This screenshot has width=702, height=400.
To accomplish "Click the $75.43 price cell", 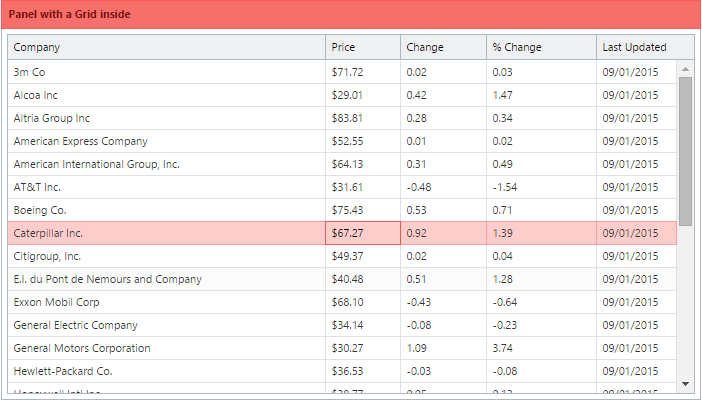I will click(363, 210).
